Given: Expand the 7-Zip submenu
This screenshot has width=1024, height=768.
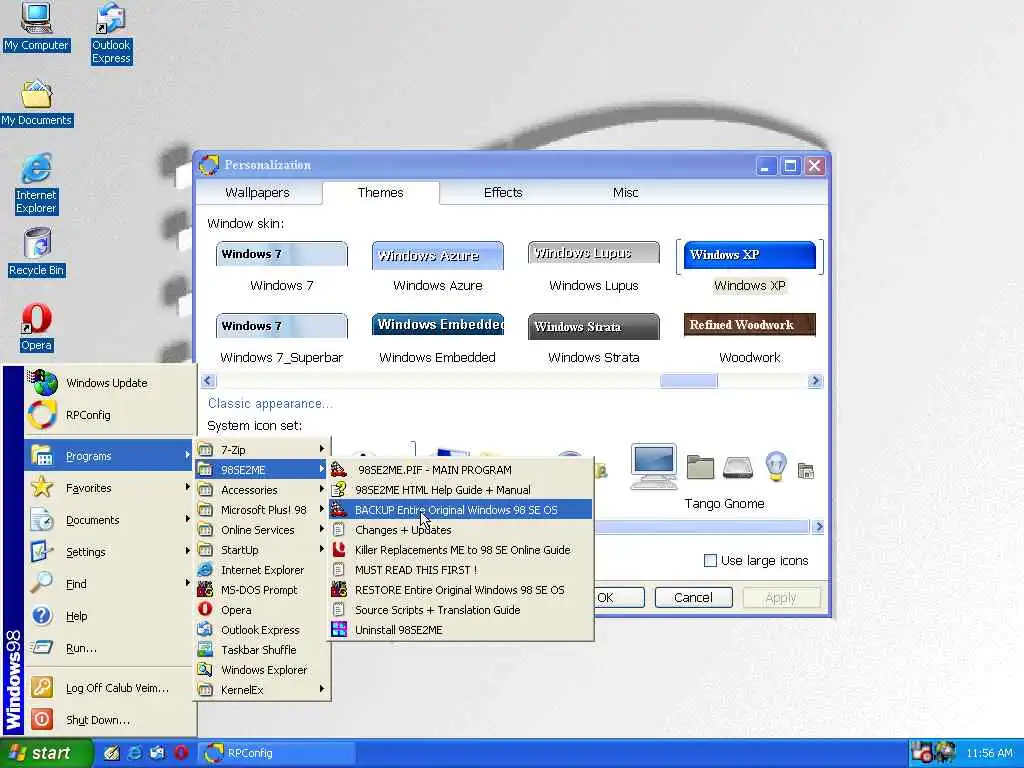Looking at the screenshot, I should [x=262, y=450].
